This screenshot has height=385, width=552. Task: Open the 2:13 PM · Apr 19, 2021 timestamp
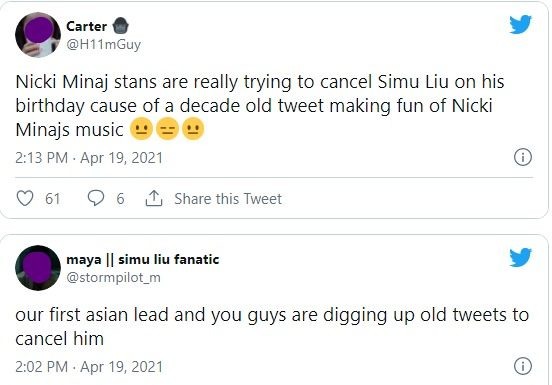point(89,158)
